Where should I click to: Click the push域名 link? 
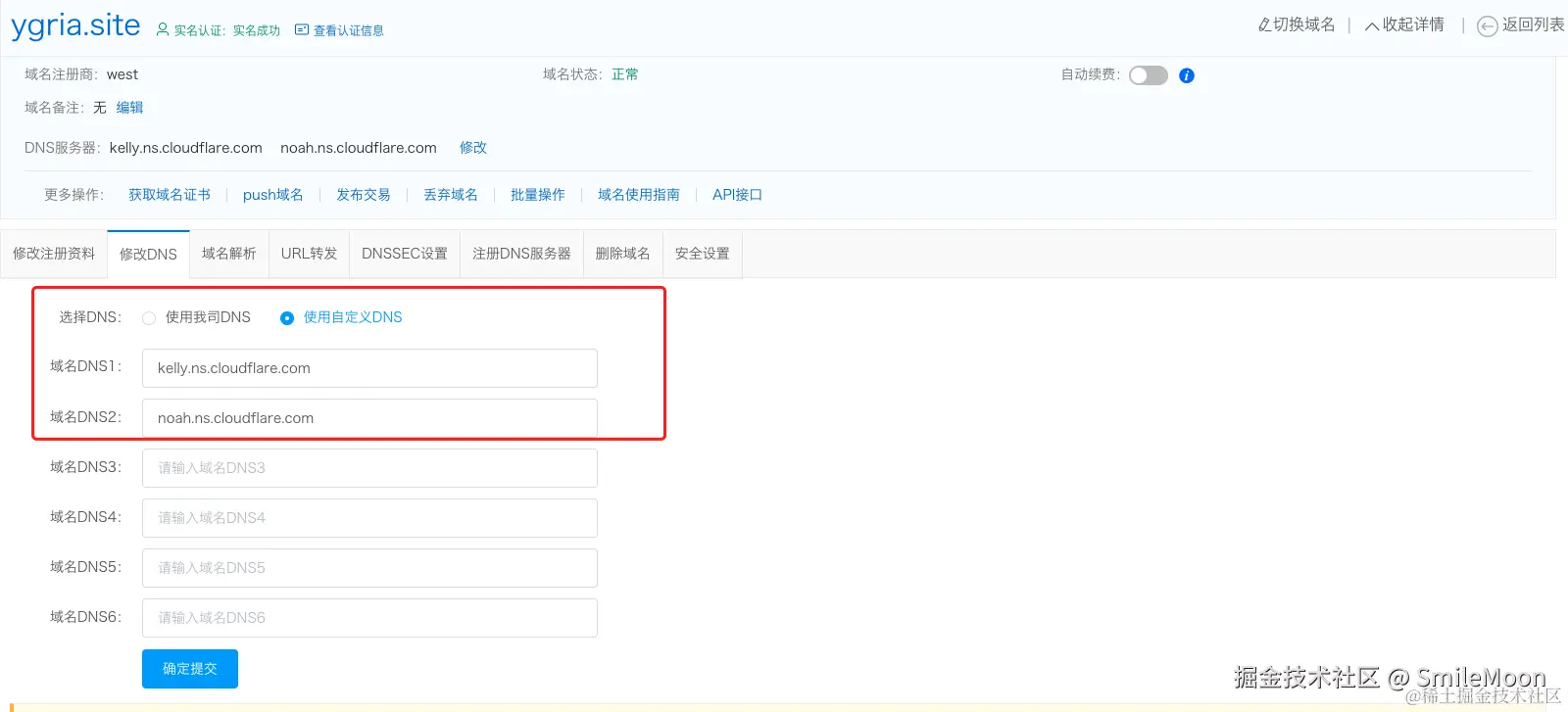click(x=273, y=195)
